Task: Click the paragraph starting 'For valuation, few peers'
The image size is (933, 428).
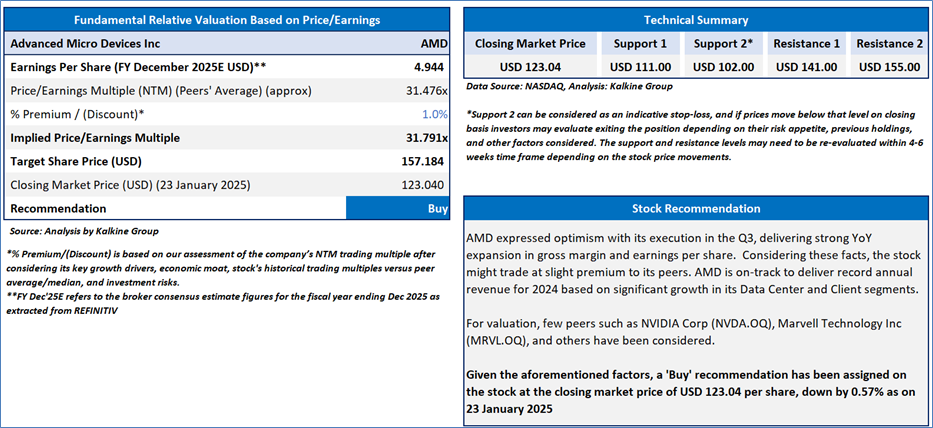Action: 684,333
